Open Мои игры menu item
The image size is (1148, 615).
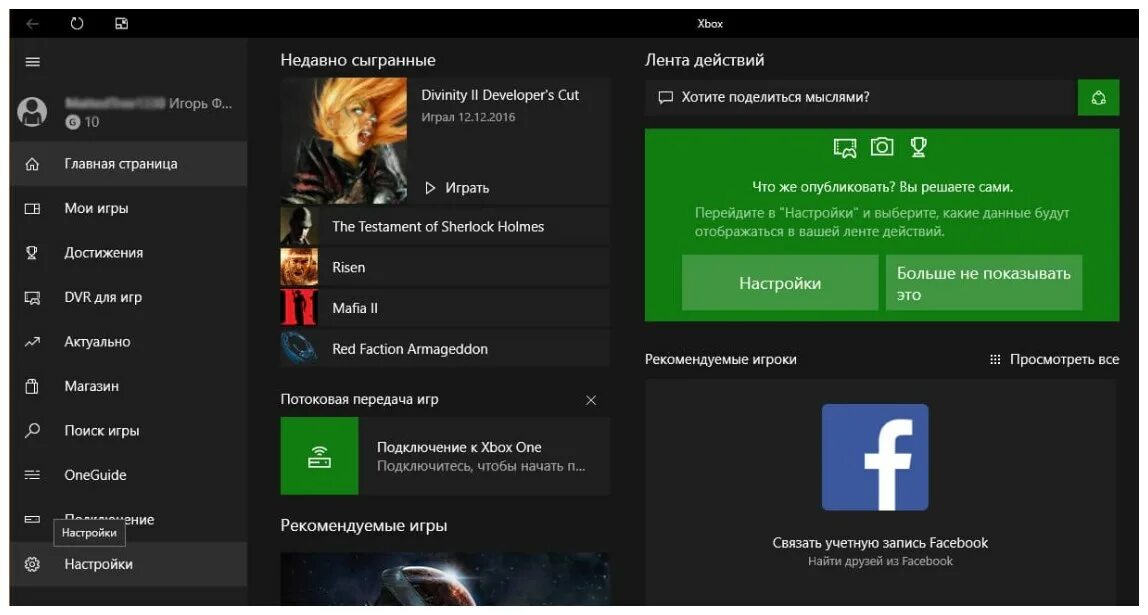(x=129, y=209)
